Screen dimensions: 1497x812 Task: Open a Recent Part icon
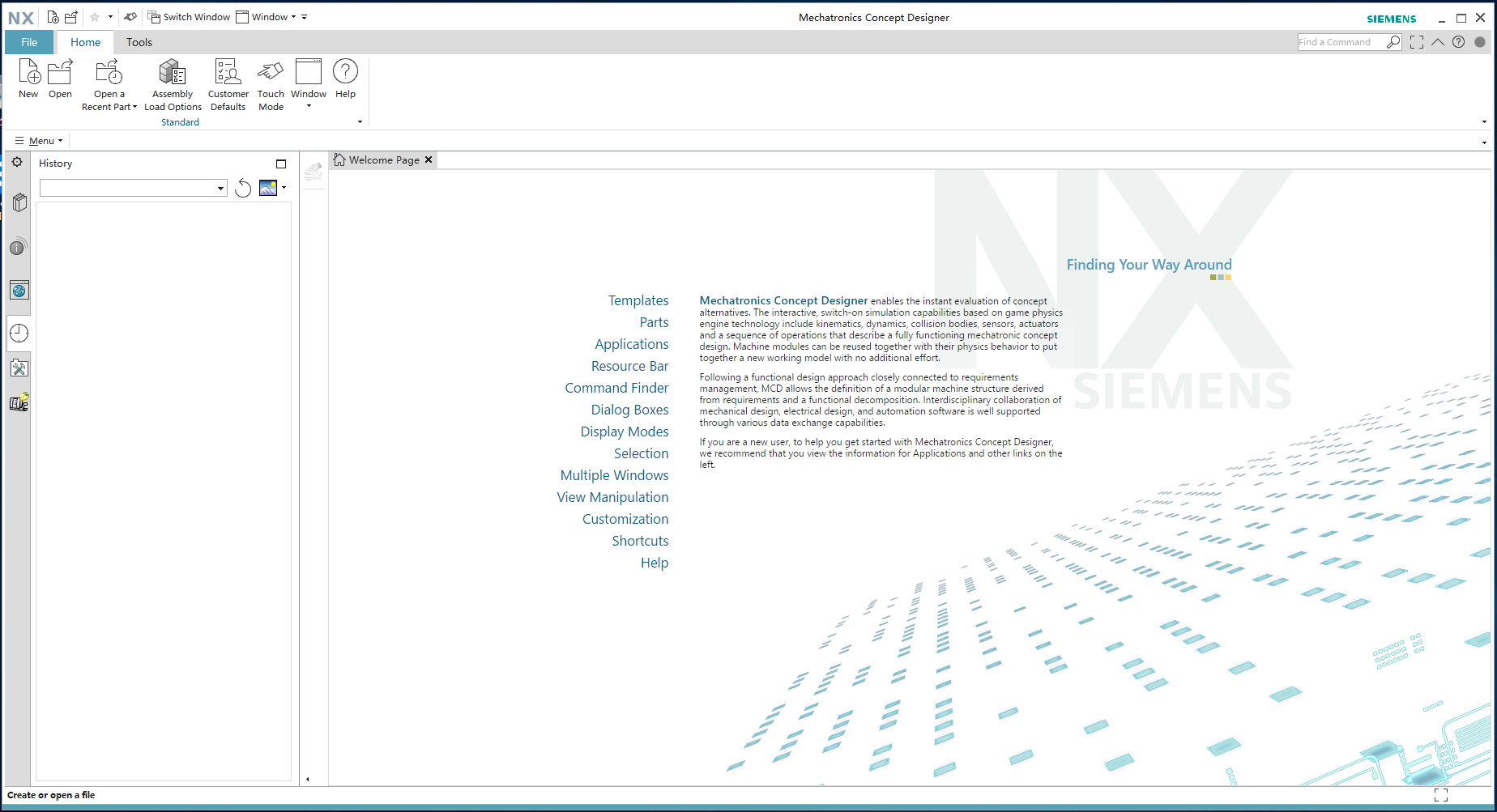(x=109, y=84)
